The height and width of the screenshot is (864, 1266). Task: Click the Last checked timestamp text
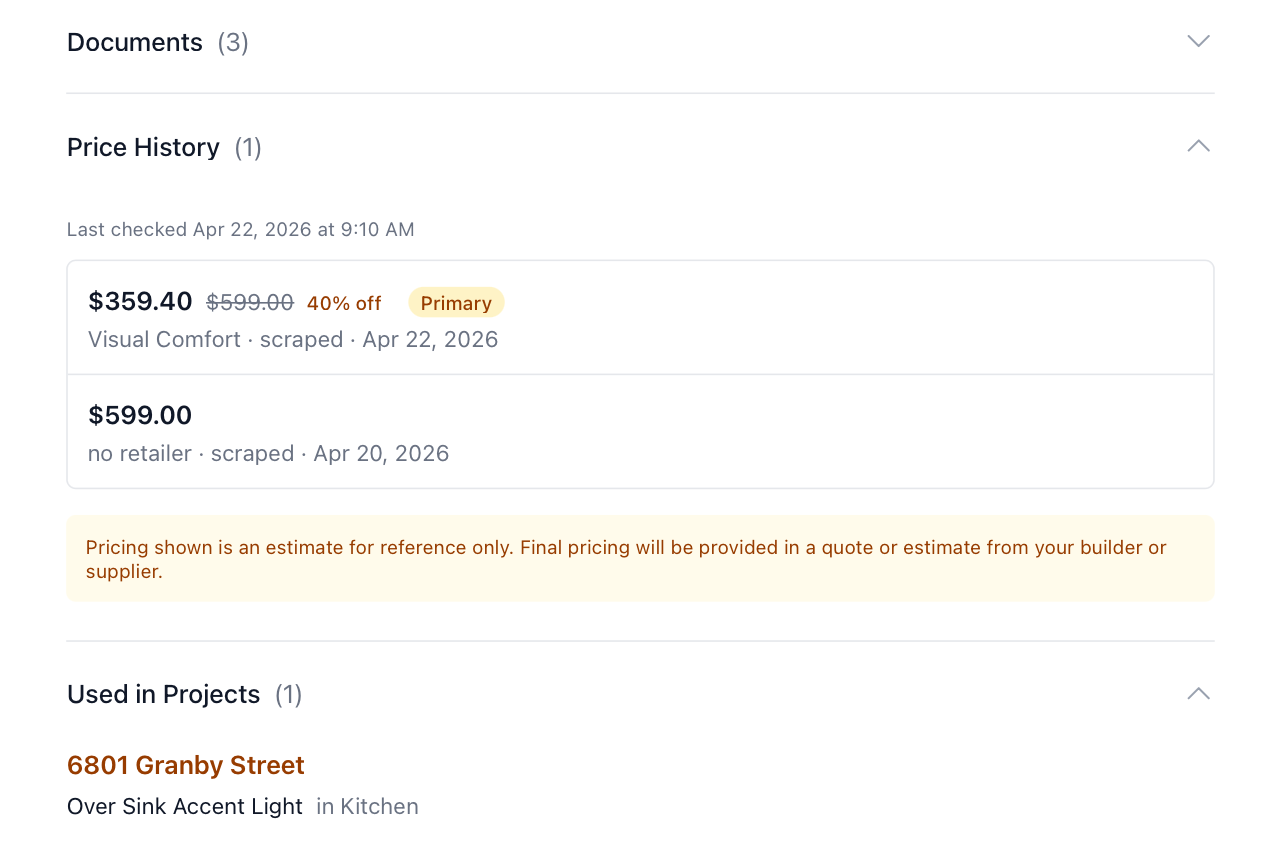click(x=240, y=230)
